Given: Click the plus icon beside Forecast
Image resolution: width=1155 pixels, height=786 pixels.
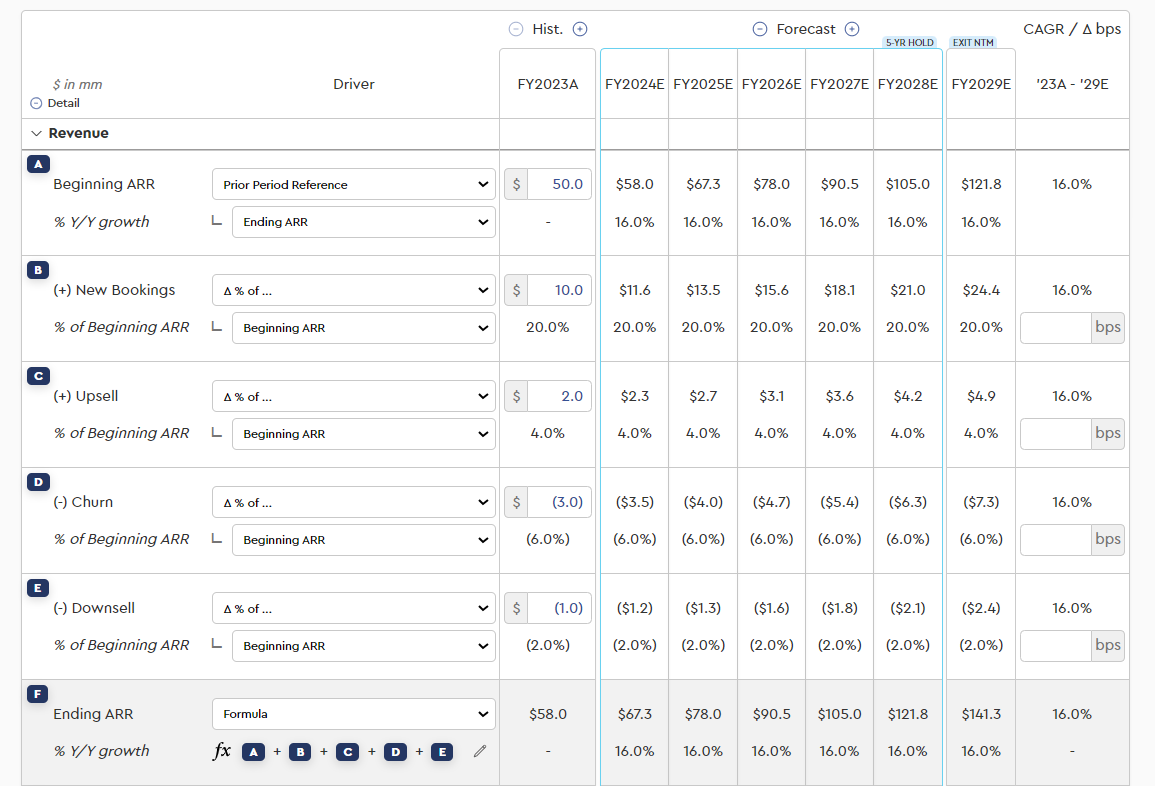Looking at the screenshot, I should pos(852,29).
